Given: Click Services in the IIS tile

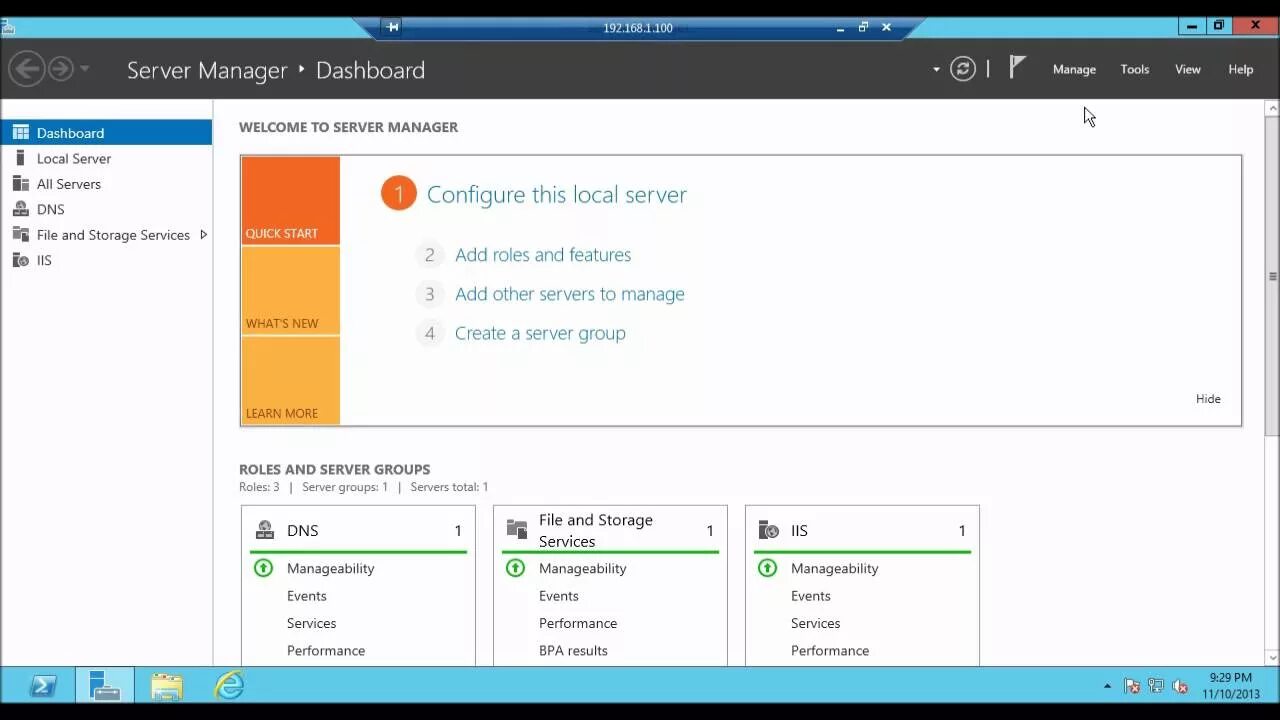Looking at the screenshot, I should (x=815, y=623).
